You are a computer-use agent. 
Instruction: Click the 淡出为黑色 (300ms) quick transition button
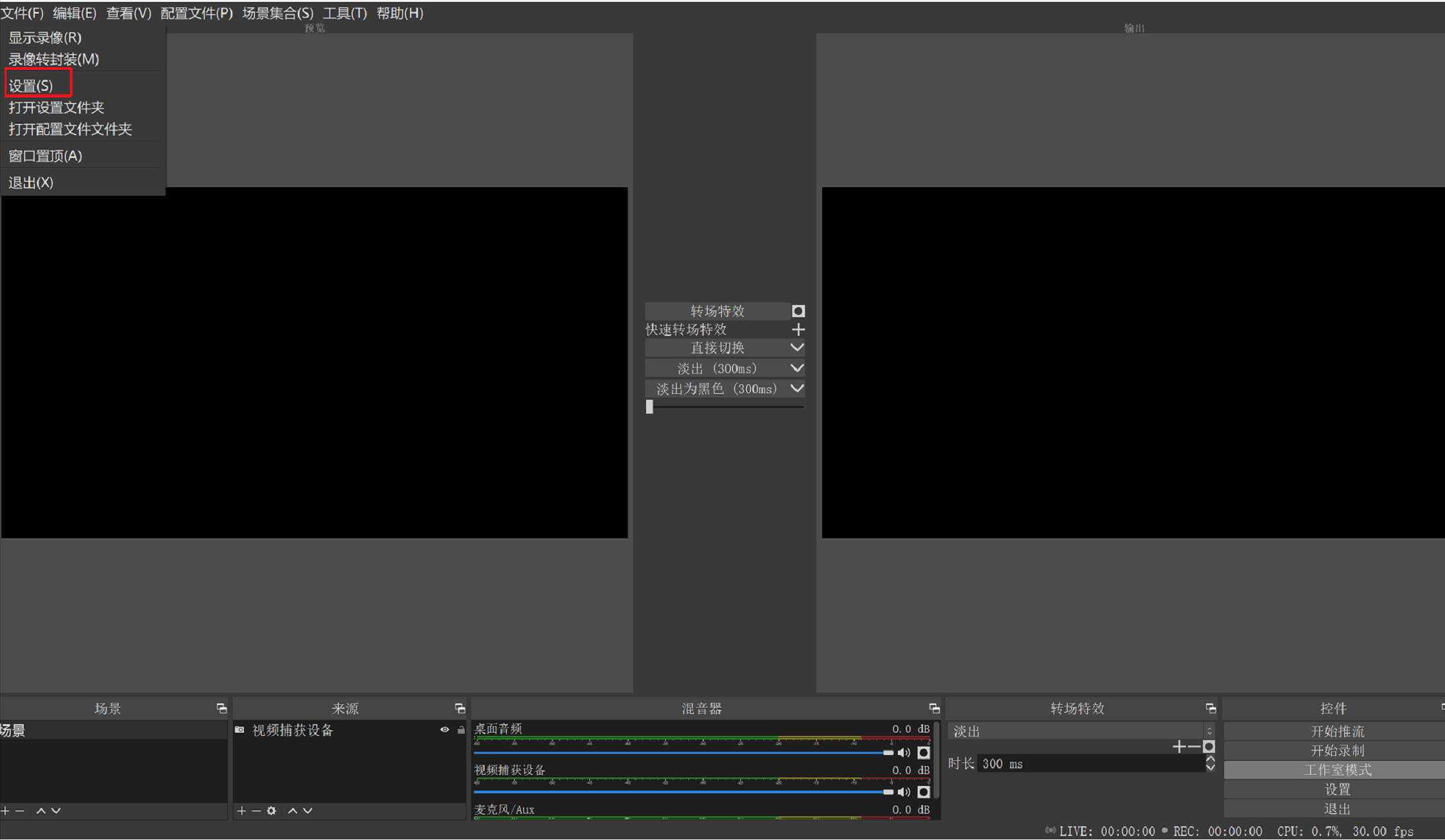click(717, 389)
